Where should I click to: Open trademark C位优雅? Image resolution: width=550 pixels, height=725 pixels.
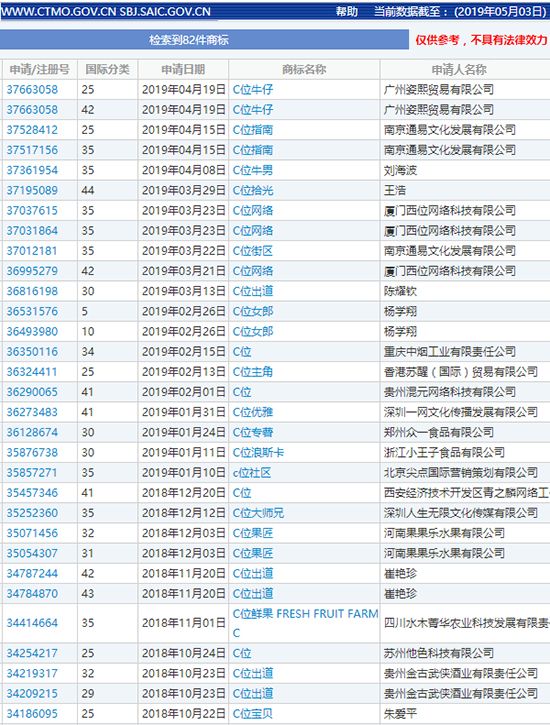click(x=253, y=412)
